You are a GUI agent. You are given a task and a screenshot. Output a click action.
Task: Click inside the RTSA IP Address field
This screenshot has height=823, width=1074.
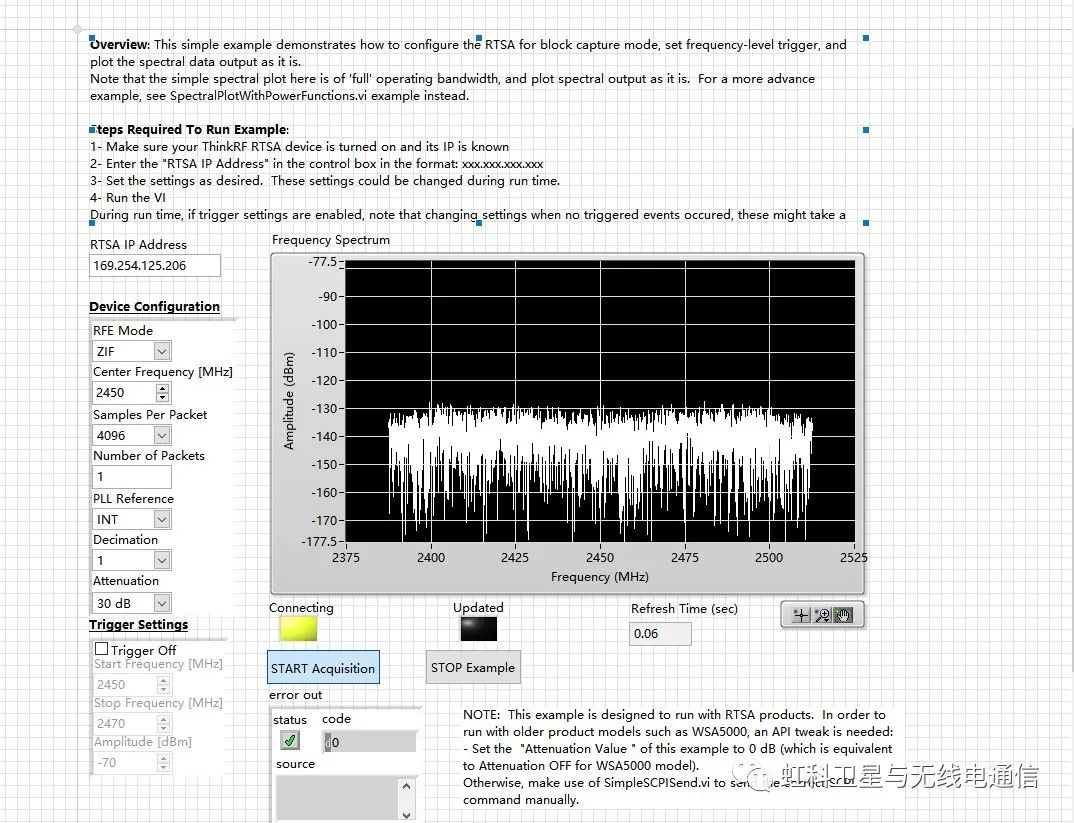153,265
